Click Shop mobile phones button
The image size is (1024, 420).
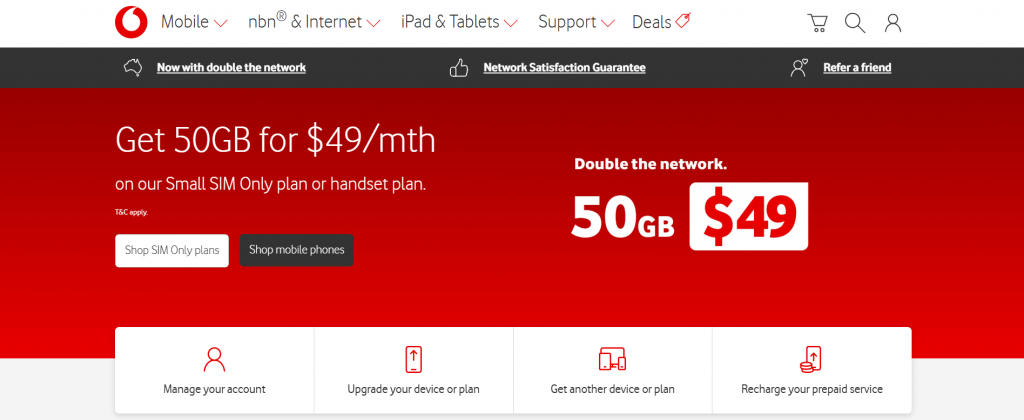coord(296,250)
